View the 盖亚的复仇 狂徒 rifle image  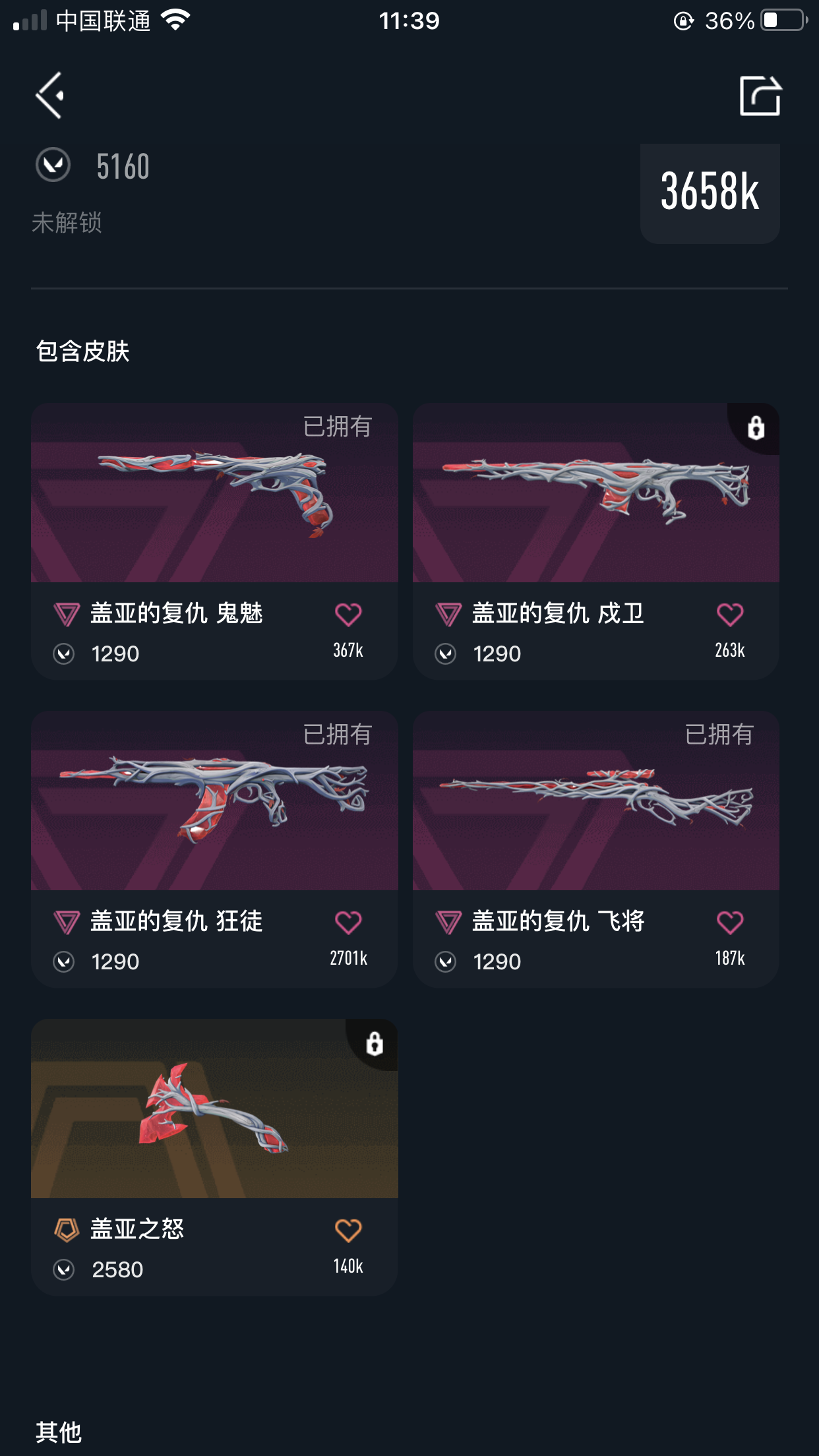[x=214, y=801]
